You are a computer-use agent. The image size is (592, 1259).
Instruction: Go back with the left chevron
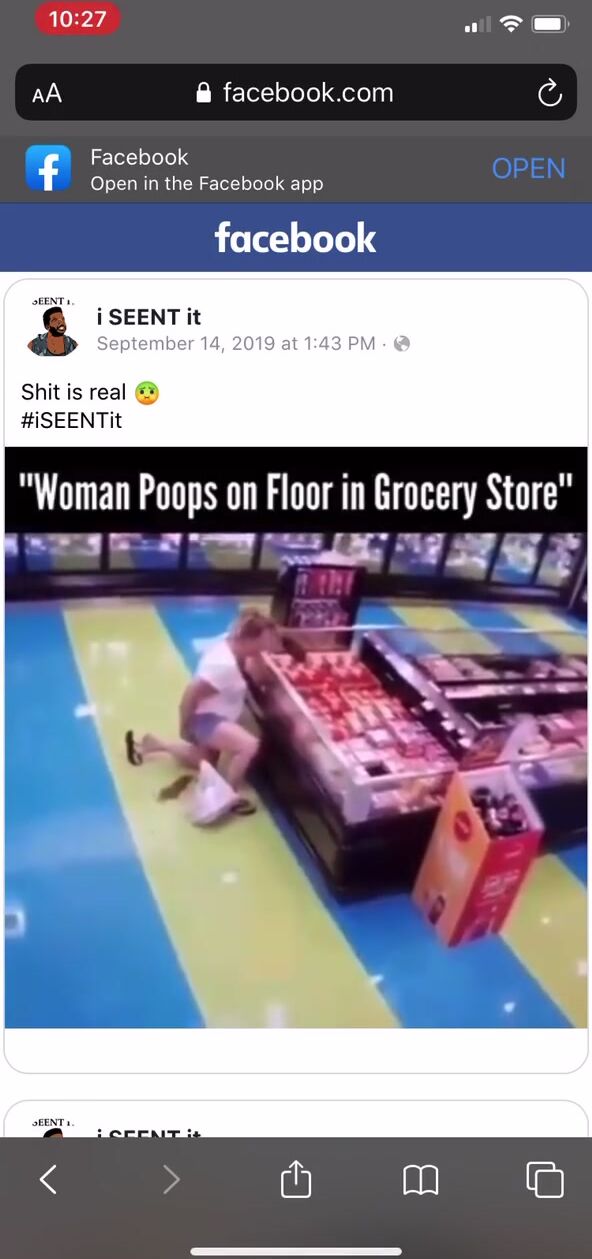[x=48, y=1181]
